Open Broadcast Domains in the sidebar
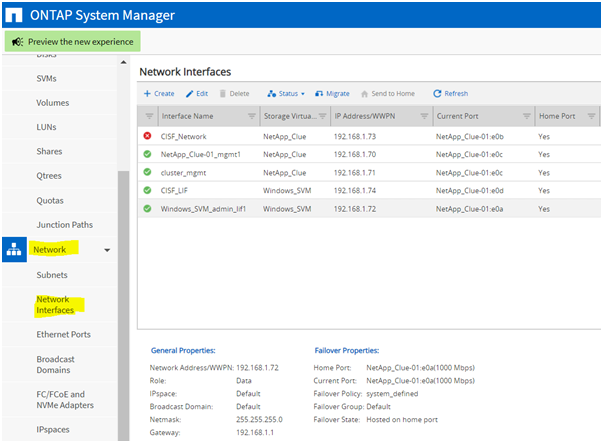Viewport: 603px width, 443px height. pos(55,365)
